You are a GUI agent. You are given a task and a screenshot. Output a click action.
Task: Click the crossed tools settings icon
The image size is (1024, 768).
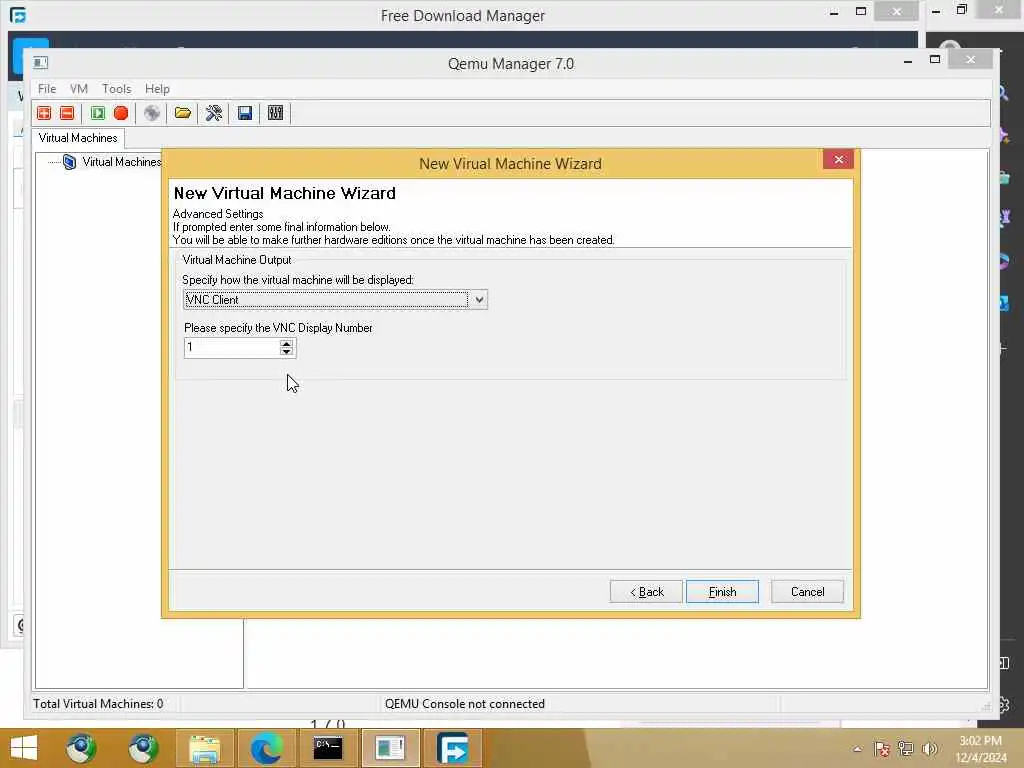coord(214,113)
